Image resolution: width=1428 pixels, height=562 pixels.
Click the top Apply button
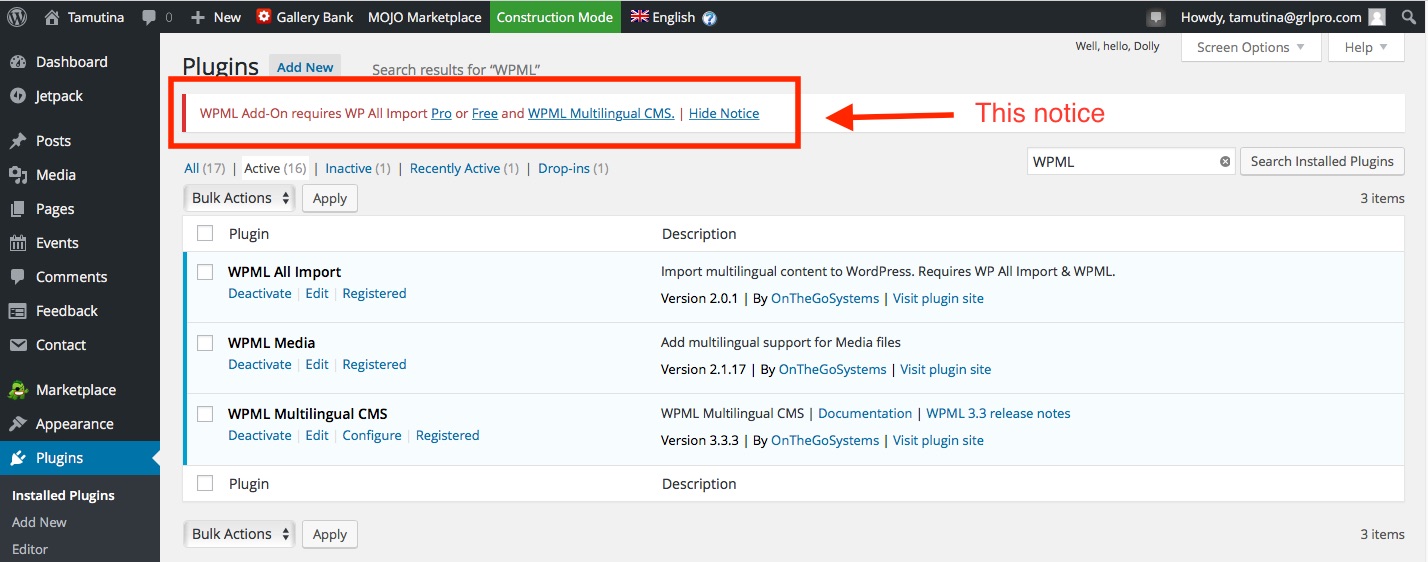tap(330, 198)
